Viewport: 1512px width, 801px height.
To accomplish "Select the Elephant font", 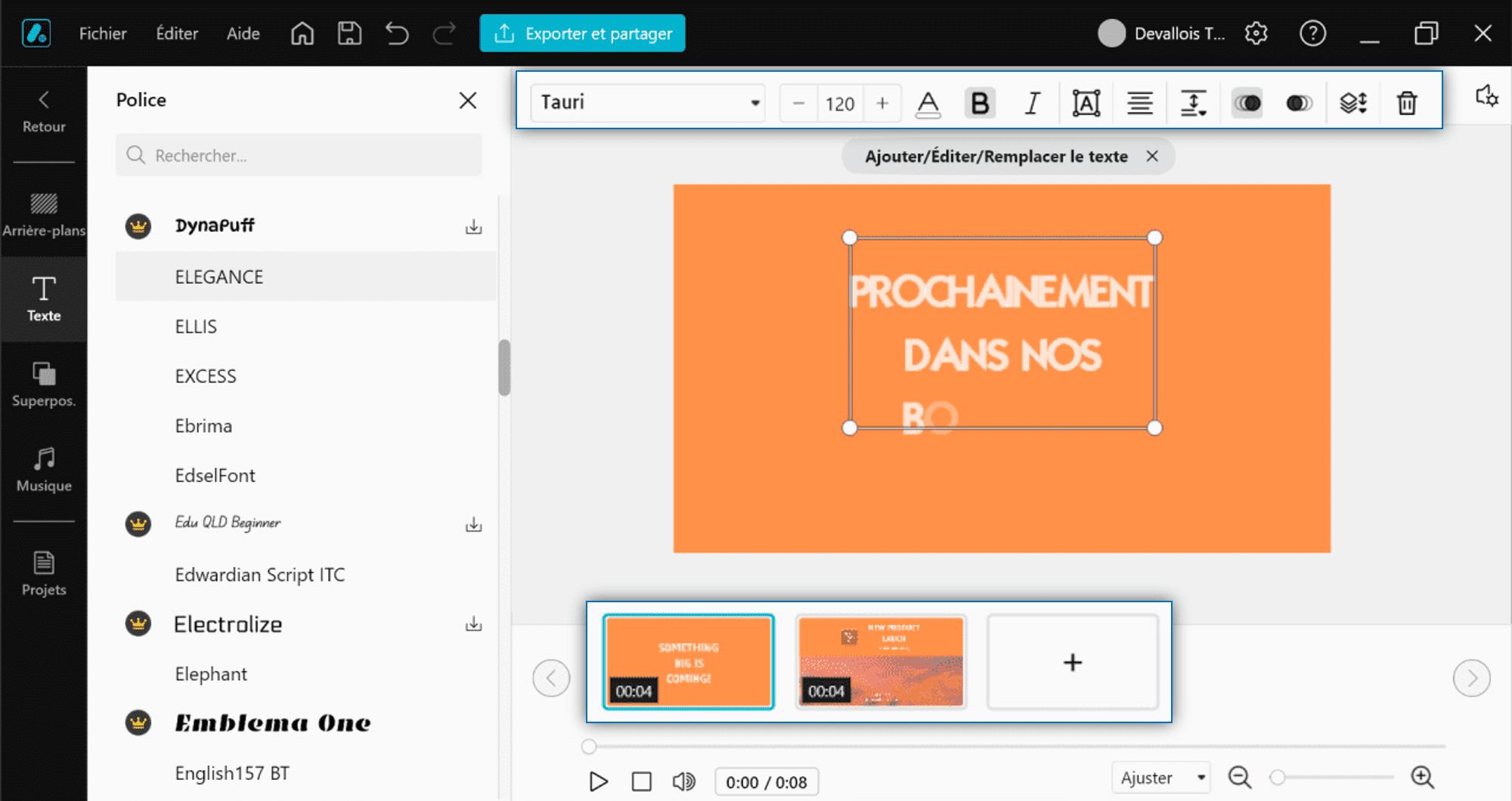I will [x=305, y=674].
